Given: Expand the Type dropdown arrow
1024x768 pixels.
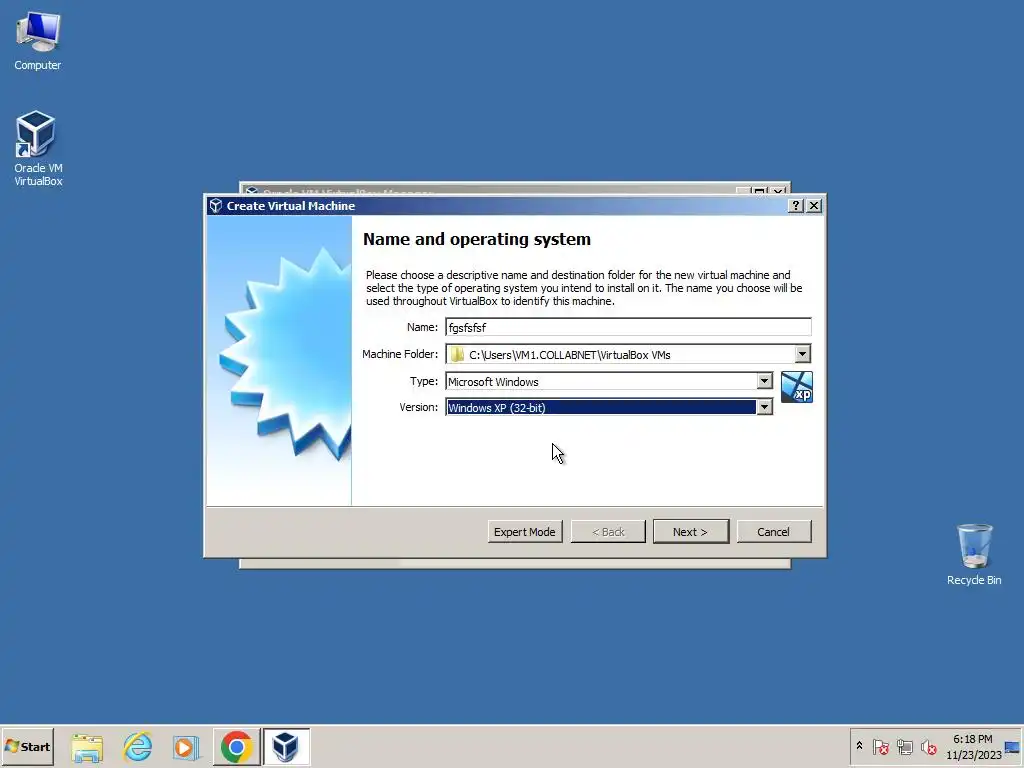Looking at the screenshot, I should point(764,381).
